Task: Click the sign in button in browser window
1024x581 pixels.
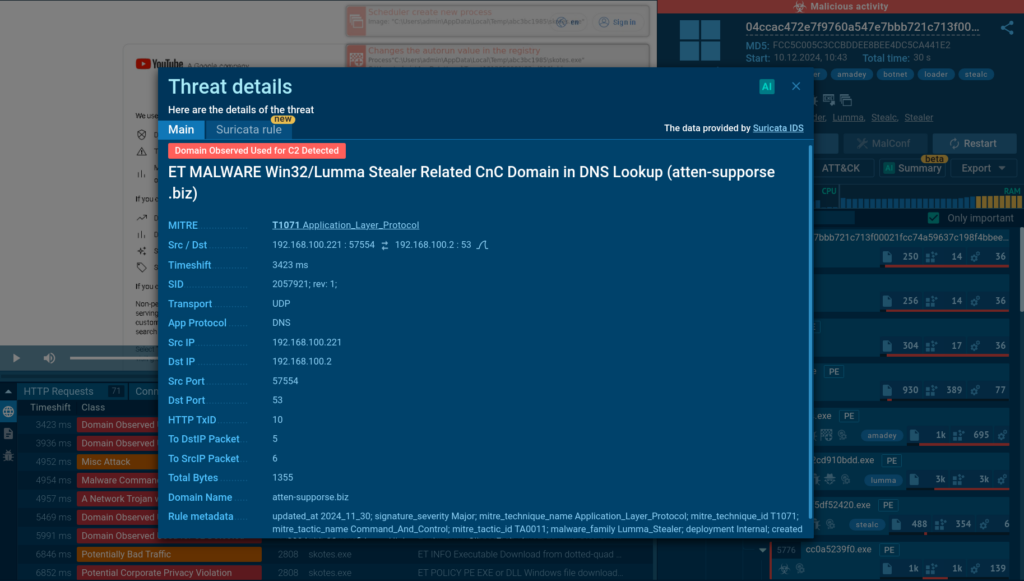Action: tap(617, 22)
